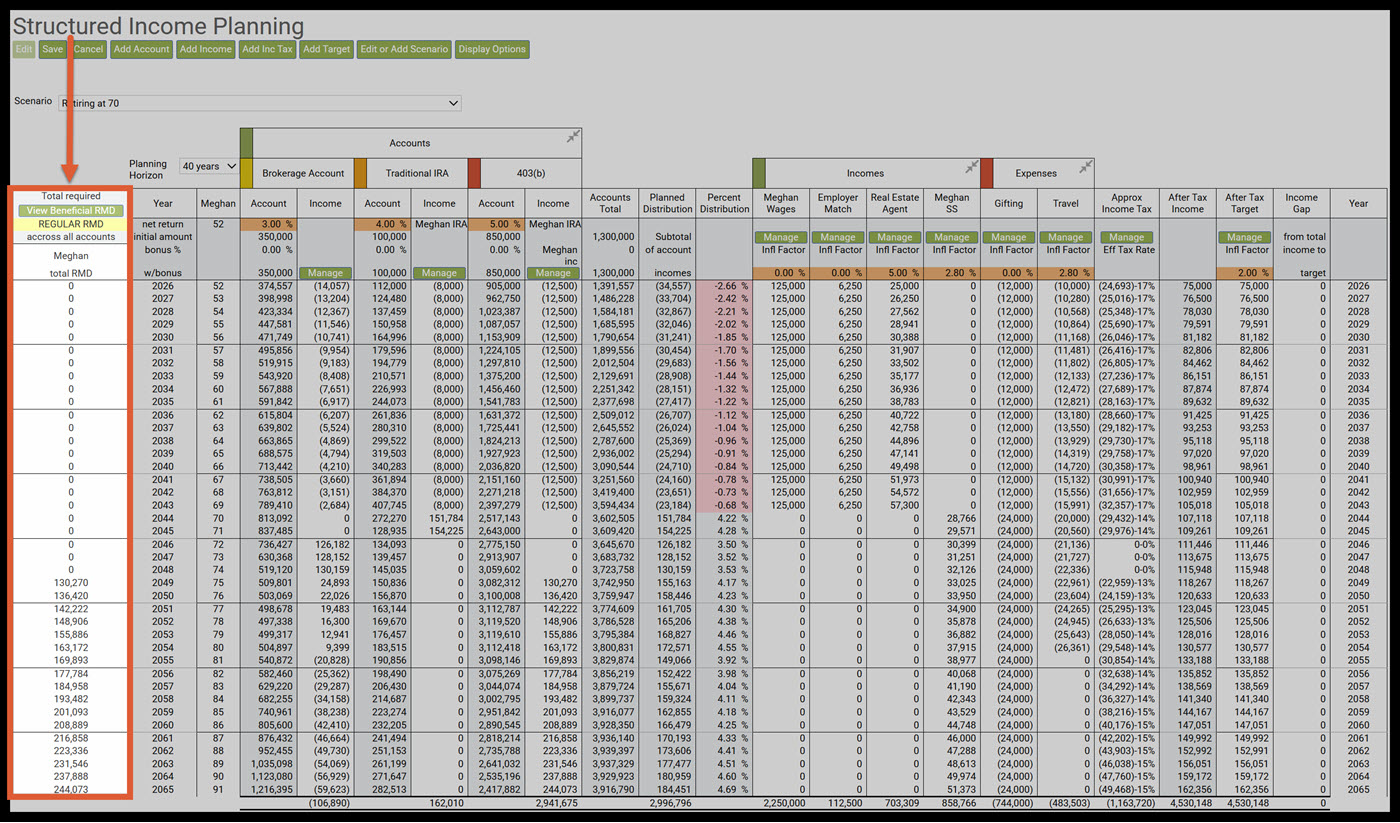The image size is (1400, 823).
Task: Edit the Meghan SS 2.80 % inflation factor
Action: tap(952, 273)
